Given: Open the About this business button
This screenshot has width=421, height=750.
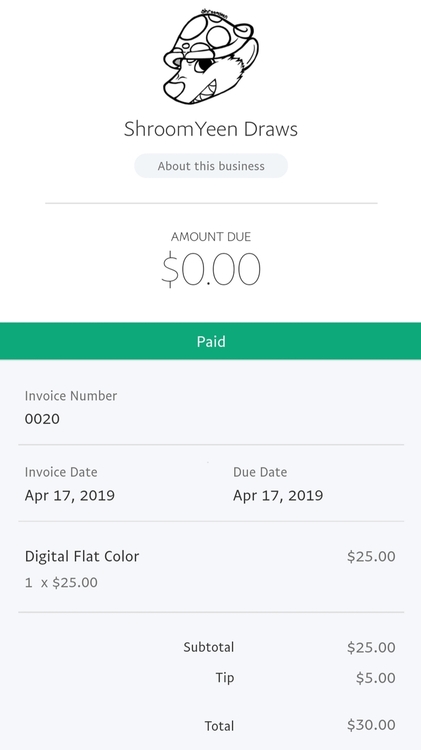Looking at the screenshot, I should point(211,166).
